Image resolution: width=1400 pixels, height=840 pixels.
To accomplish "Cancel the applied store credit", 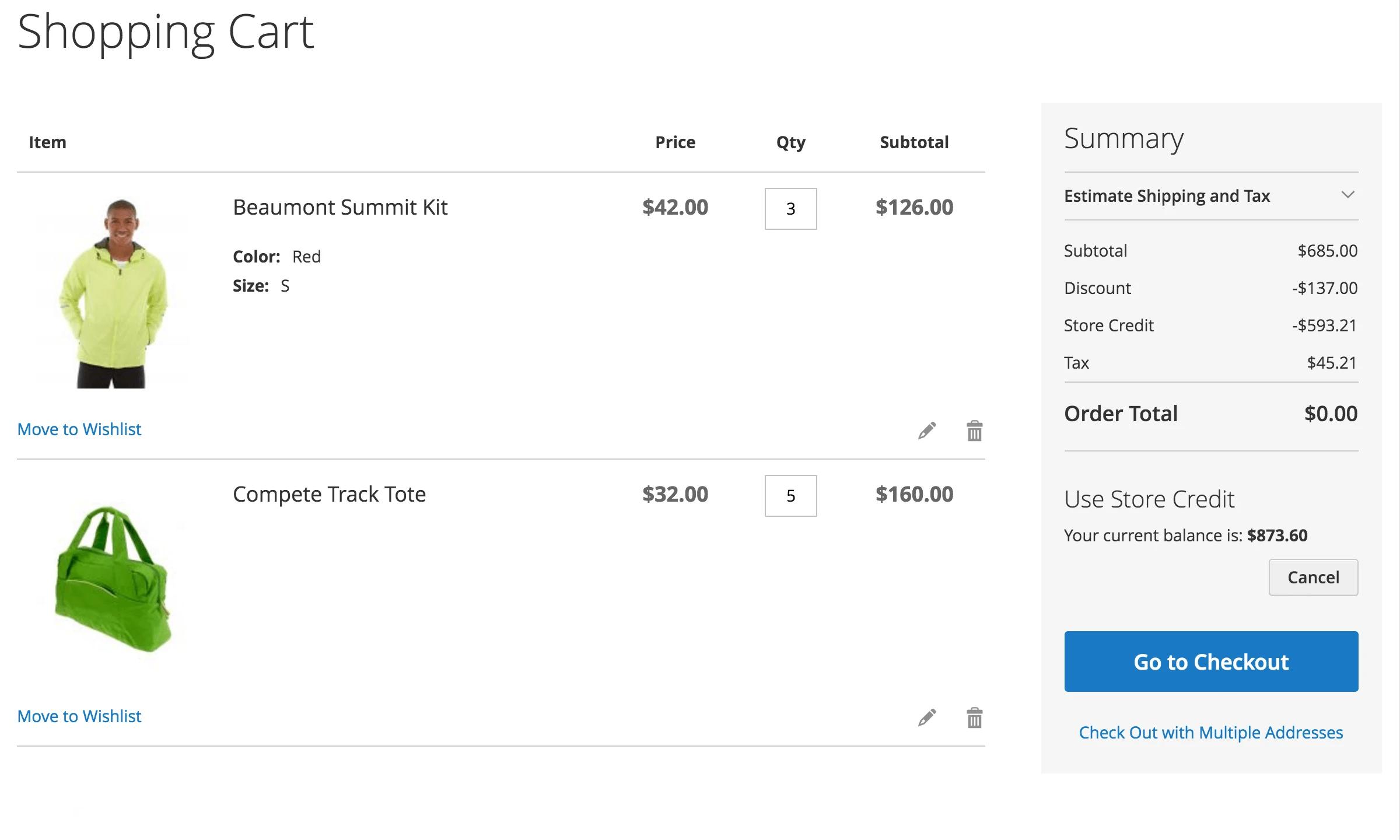I will pyautogui.click(x=1313, y=577).
